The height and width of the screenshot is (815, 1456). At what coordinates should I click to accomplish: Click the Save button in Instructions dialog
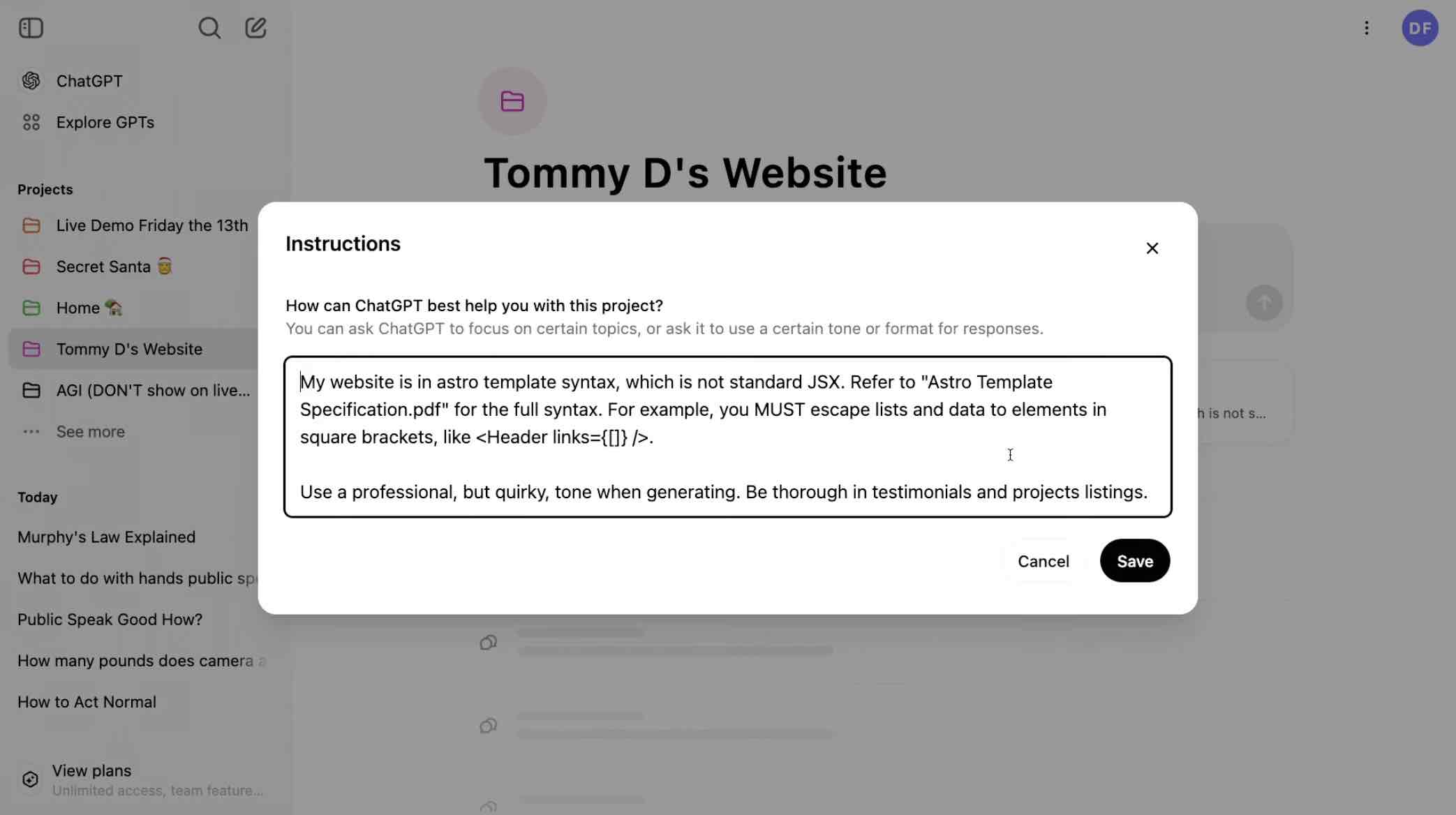pyautogui.click(x=1135, y=560)
